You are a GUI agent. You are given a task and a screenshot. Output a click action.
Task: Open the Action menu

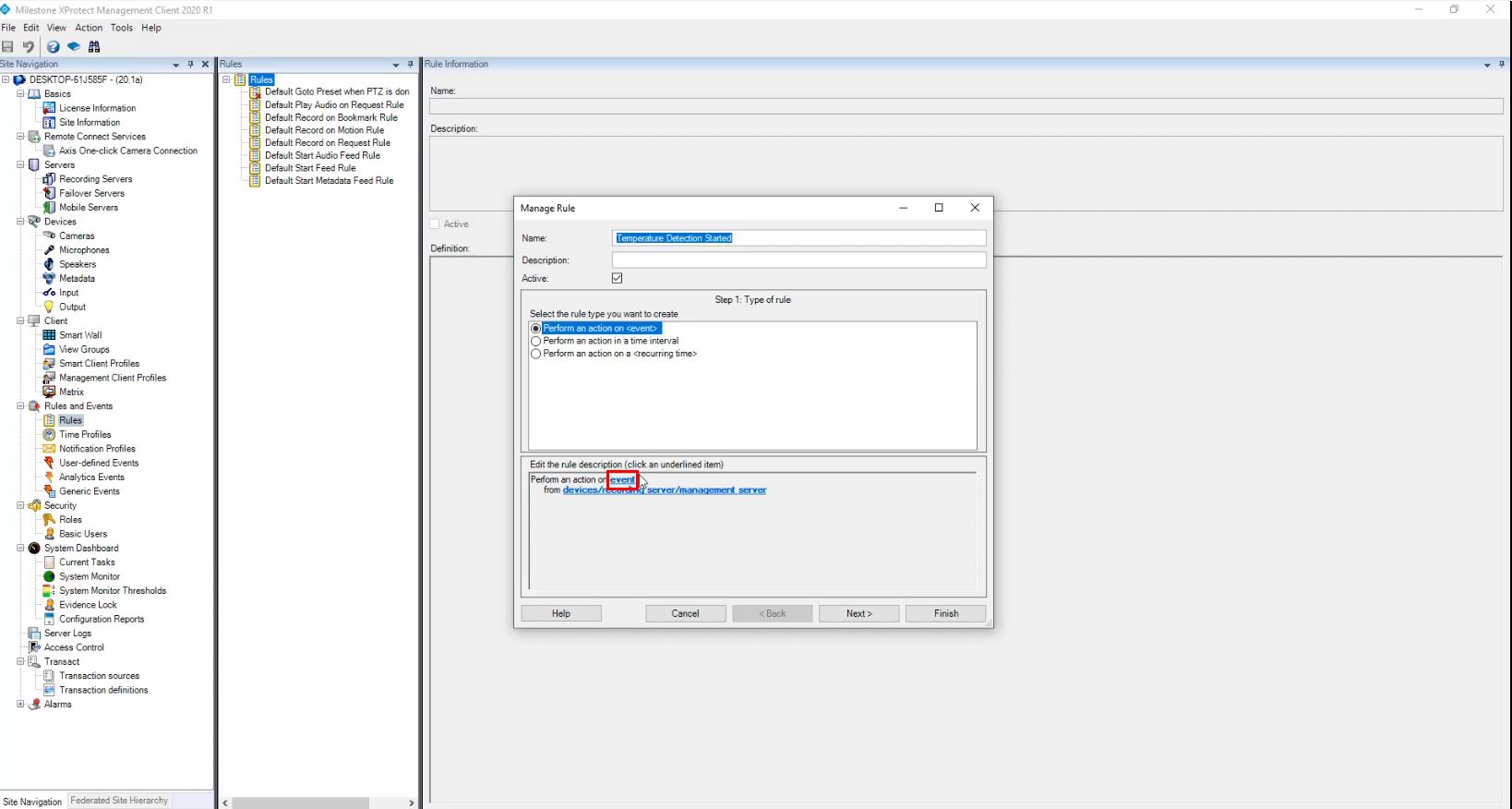coord(89,28)
